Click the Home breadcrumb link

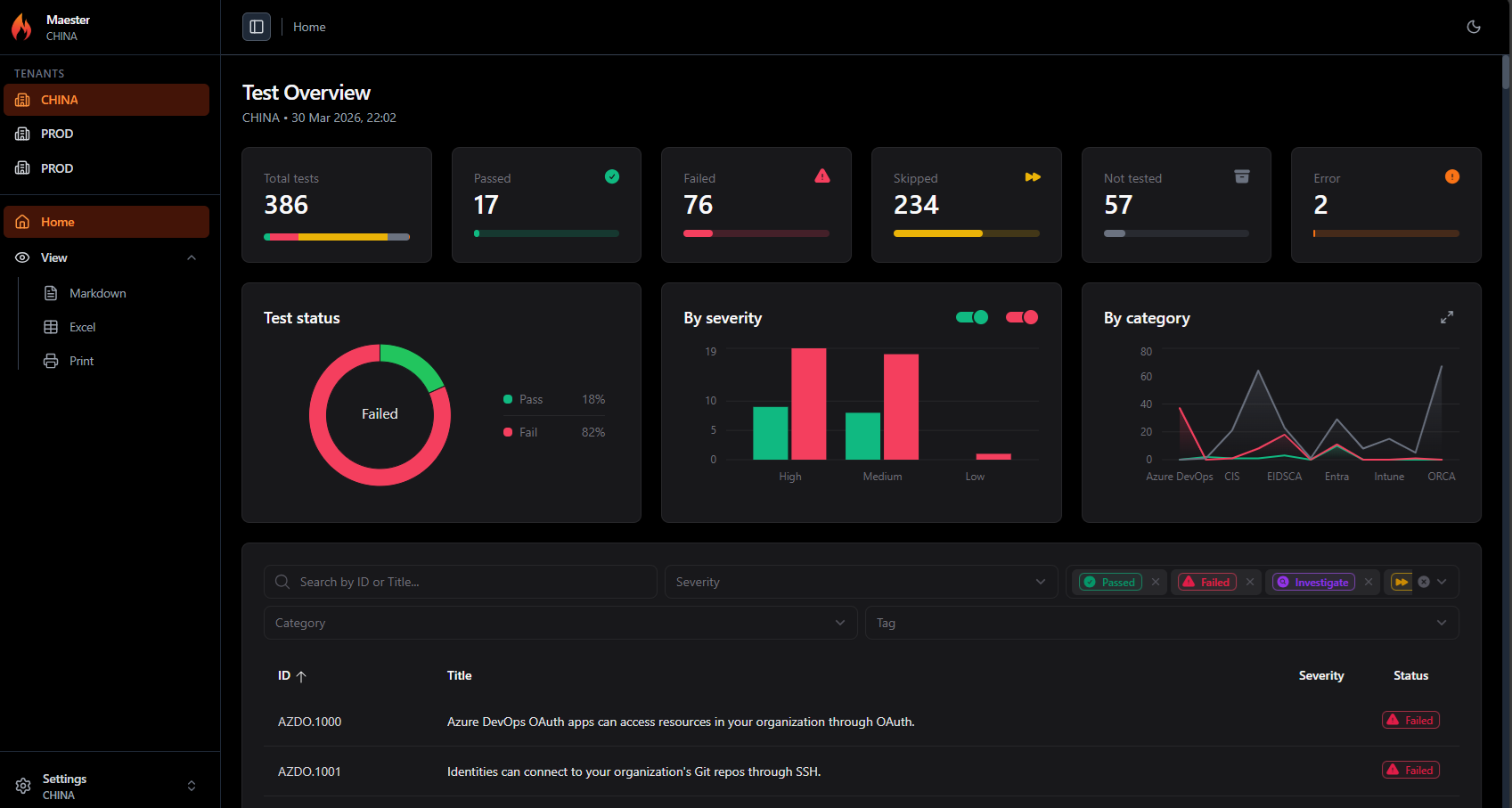point(309,27)
